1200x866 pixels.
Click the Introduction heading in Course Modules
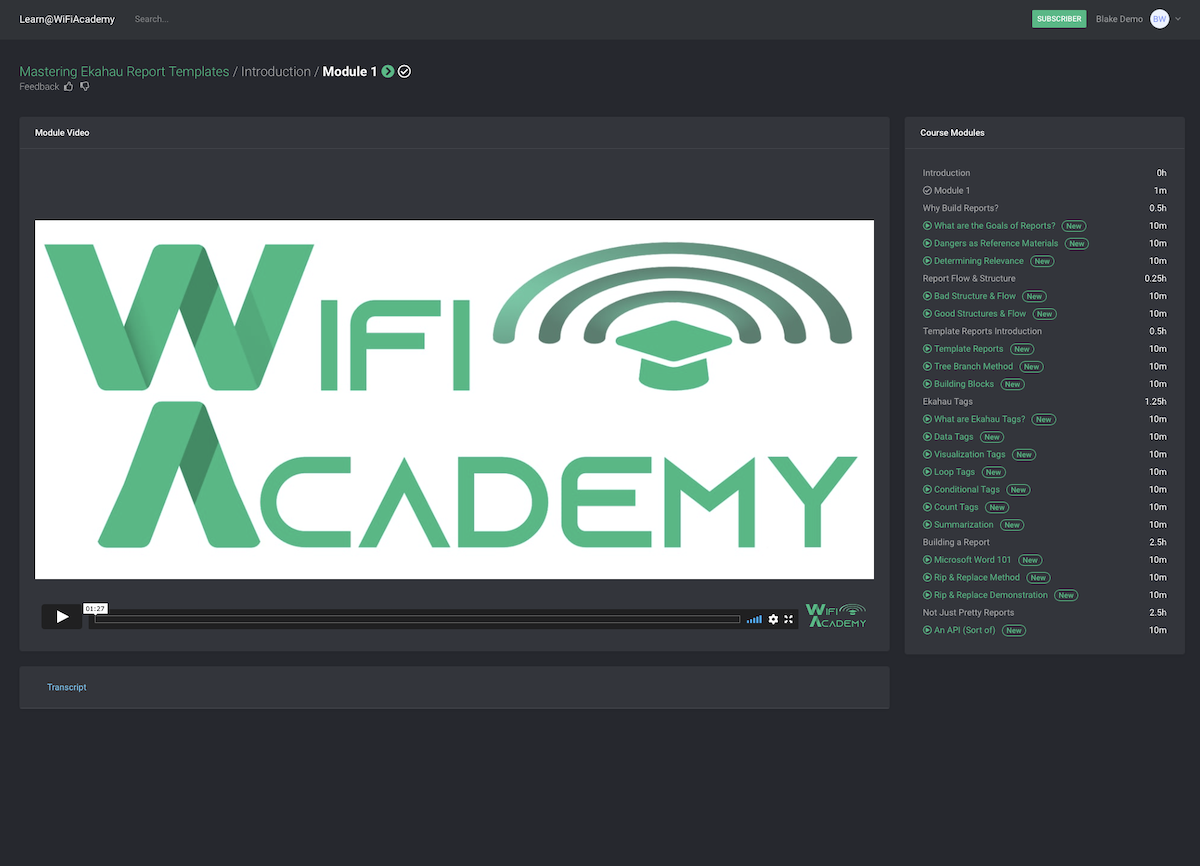pos(946,173)
